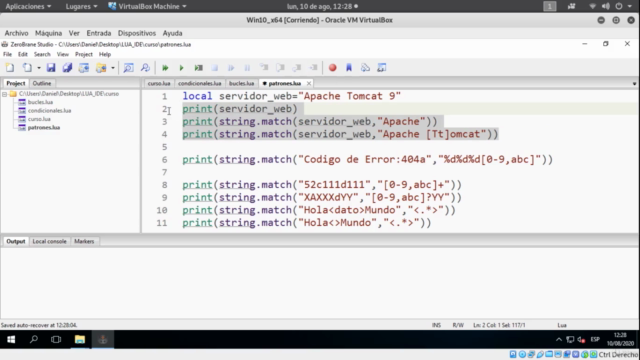Switch to the curso.lua editor tab
This screenshot has height=360, width=640.
tap(159, 83)
